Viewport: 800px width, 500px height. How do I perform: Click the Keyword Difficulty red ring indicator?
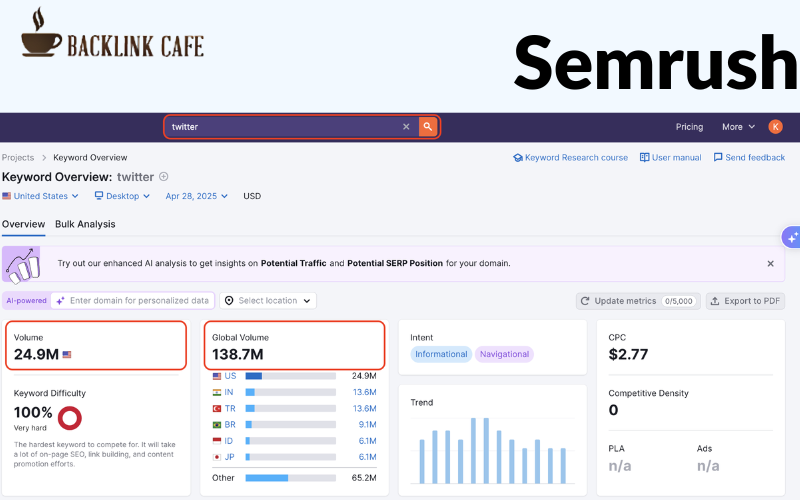70,418
